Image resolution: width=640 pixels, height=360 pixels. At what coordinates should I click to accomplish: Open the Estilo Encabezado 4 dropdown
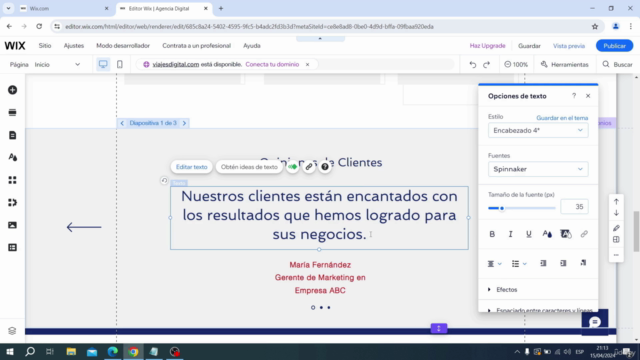click(x=538, y=130)
